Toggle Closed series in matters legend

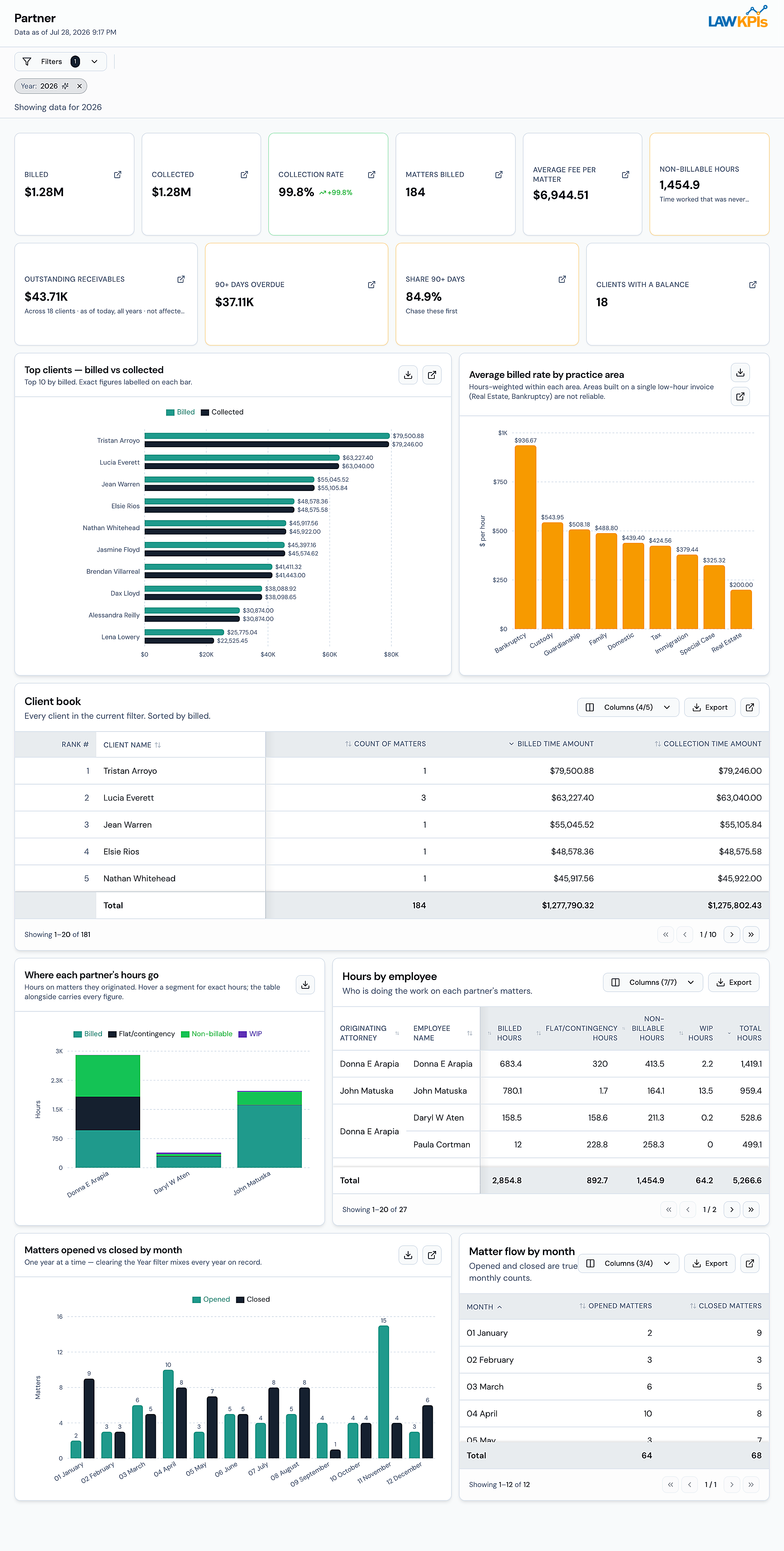tap(253, 1300)
